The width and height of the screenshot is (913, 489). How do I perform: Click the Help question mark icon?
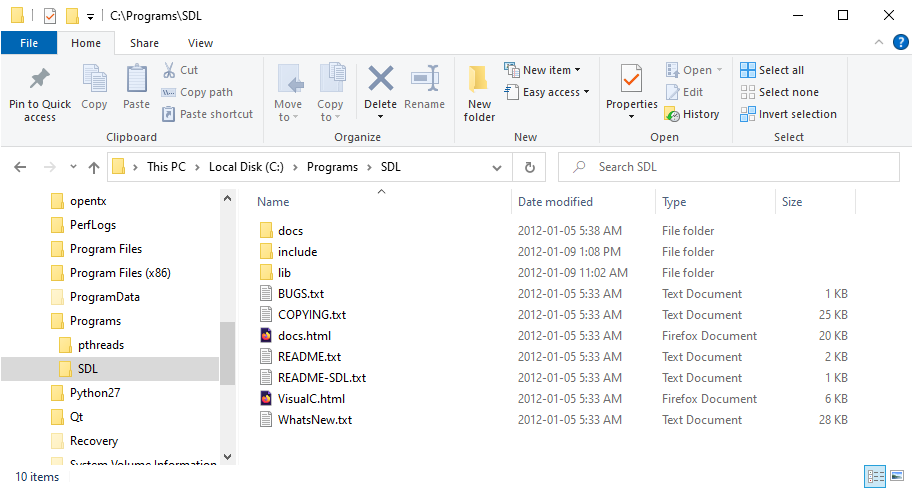[x=900, y=42]
